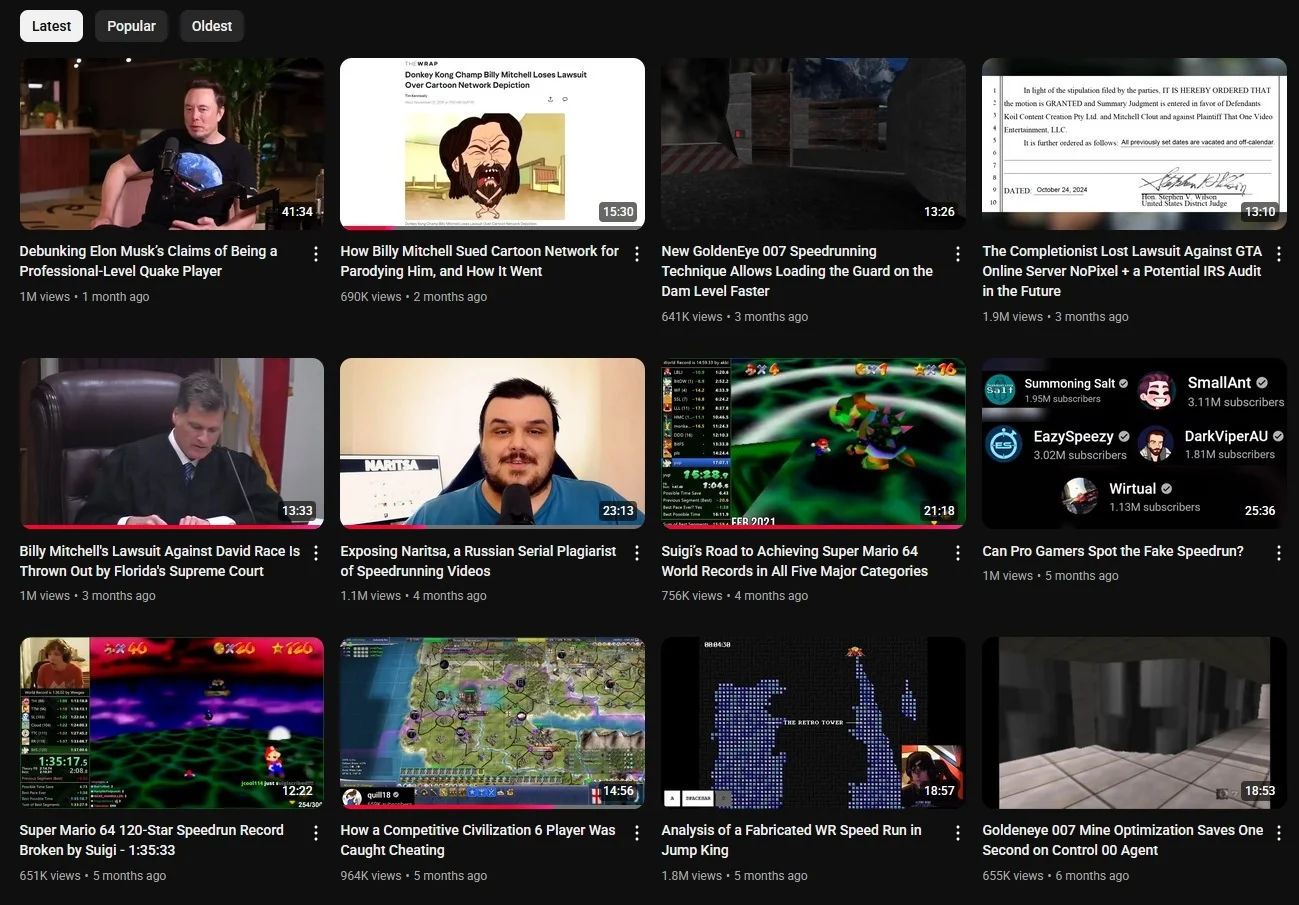Play the Civilization 6 map thumbnail, 14:56
Image resolution: width=1299 pixels, height=905 pixels.
pos(492,723)
